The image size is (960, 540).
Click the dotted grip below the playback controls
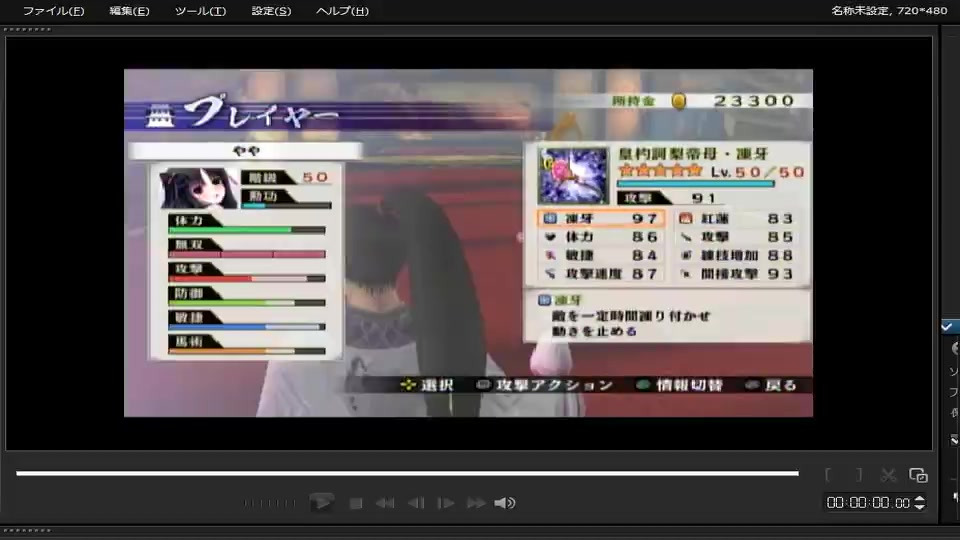point(27,530)
